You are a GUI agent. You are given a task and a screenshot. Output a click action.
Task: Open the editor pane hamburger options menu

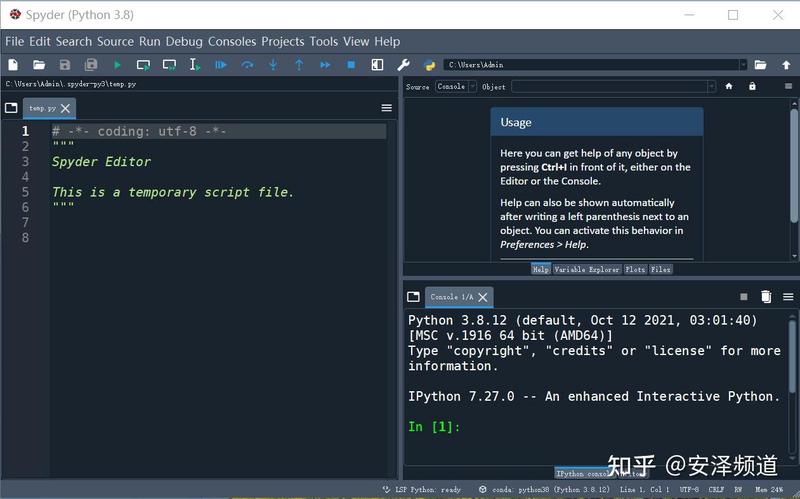click(x=387, y=108)
